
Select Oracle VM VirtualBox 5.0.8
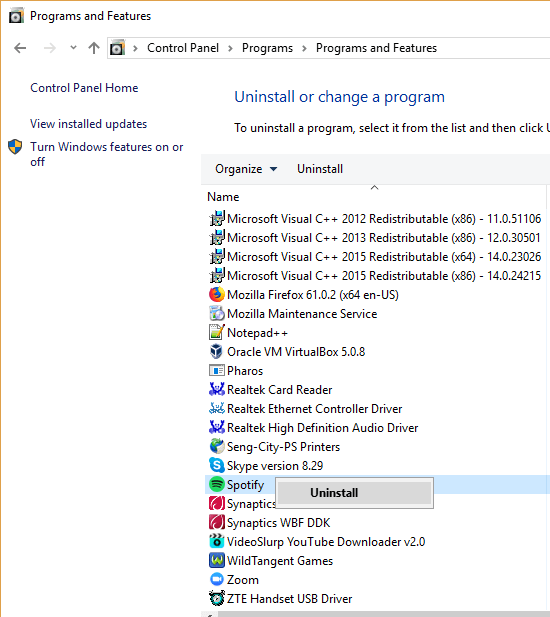coord(296,352)
